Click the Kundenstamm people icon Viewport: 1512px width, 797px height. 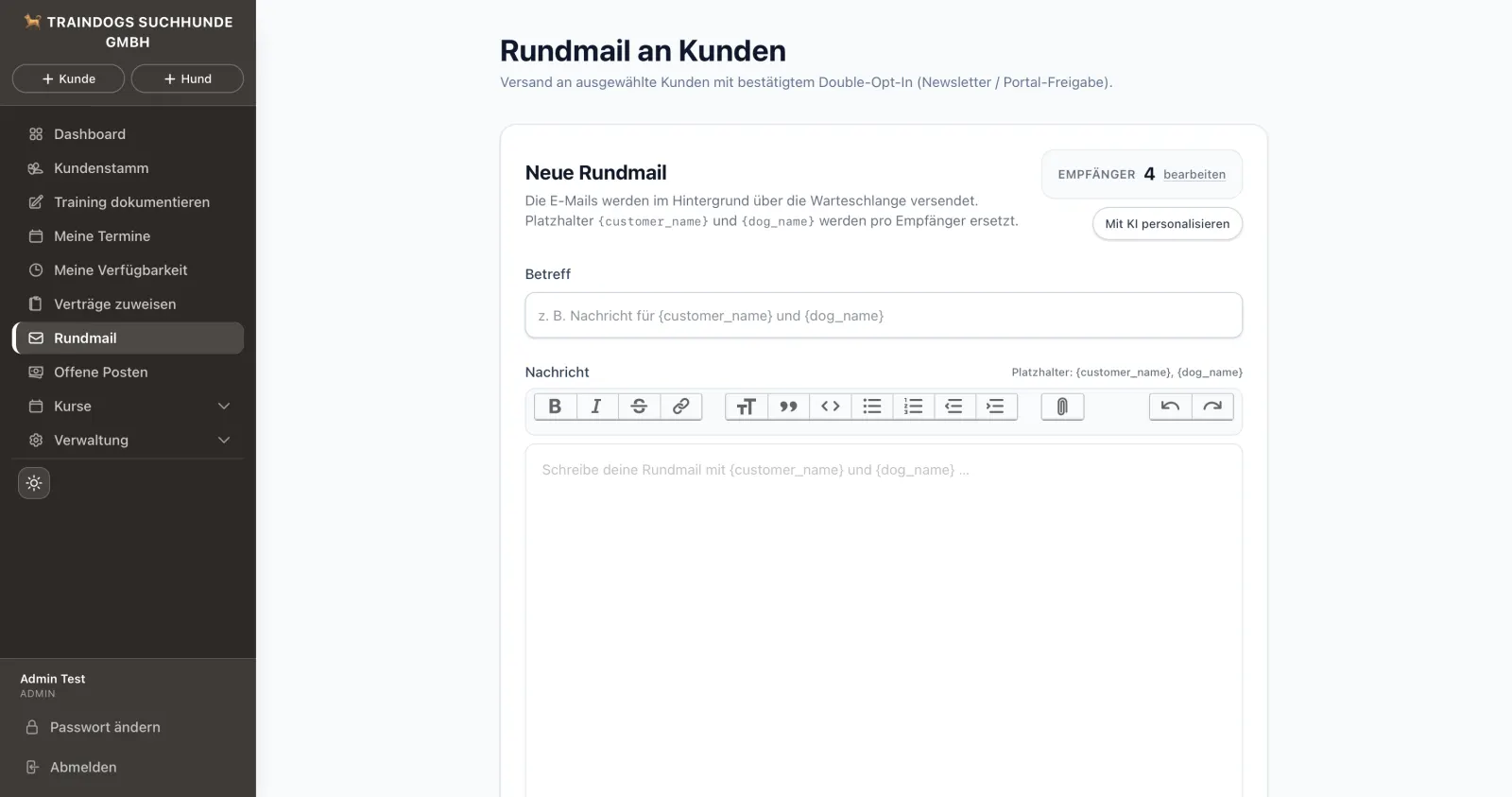[36, 168]
